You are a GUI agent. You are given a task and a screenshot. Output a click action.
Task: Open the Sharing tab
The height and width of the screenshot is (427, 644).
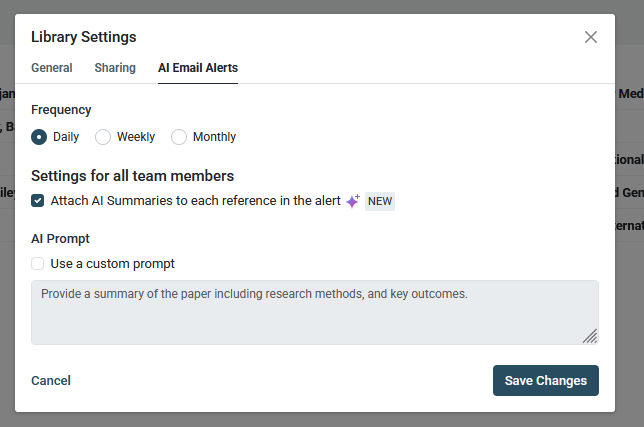(x=115, y=68)
